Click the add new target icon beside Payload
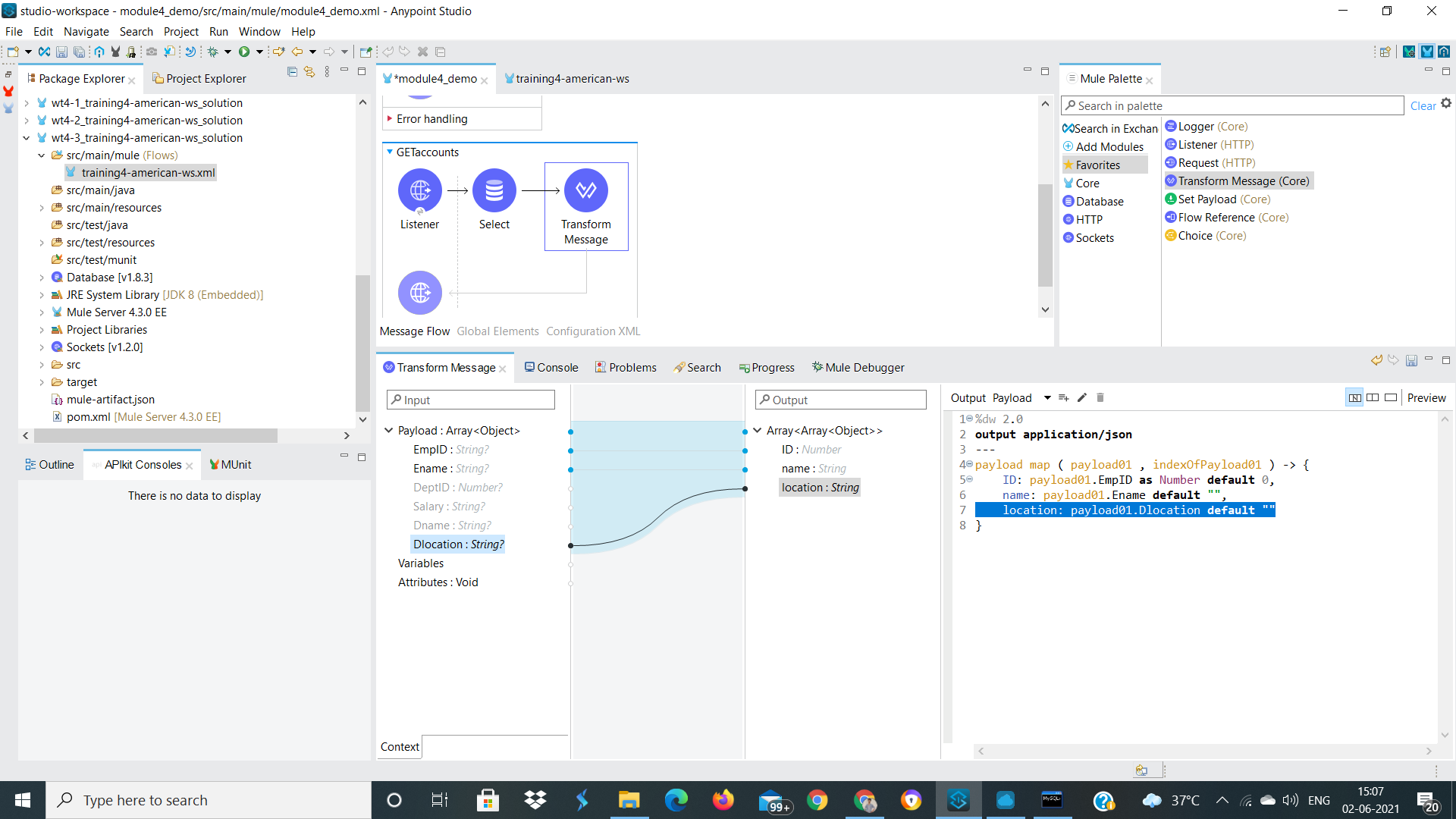1456x819 pixels. (x=1064, y=397)
